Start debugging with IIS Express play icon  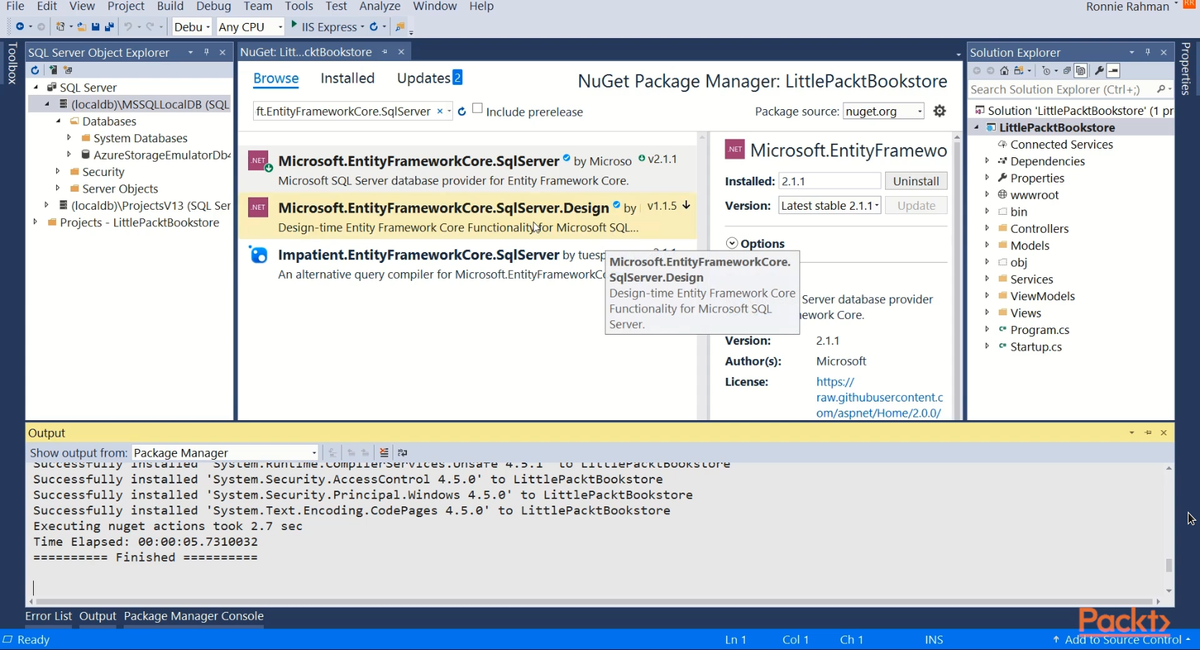tap(294, 25)
